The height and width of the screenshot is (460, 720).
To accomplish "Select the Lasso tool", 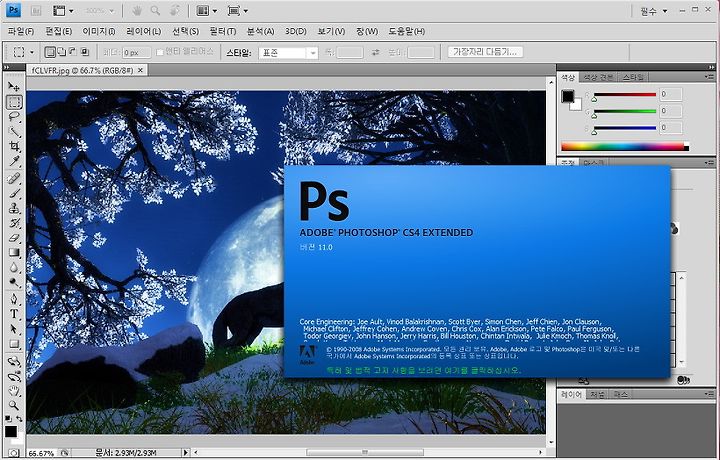I will pyautogui.click(x=14, y=117).
